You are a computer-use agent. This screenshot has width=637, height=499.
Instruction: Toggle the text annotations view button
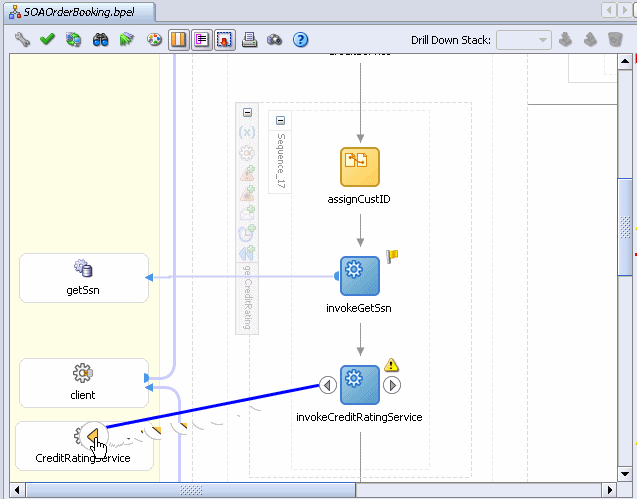tap(202, 40)
